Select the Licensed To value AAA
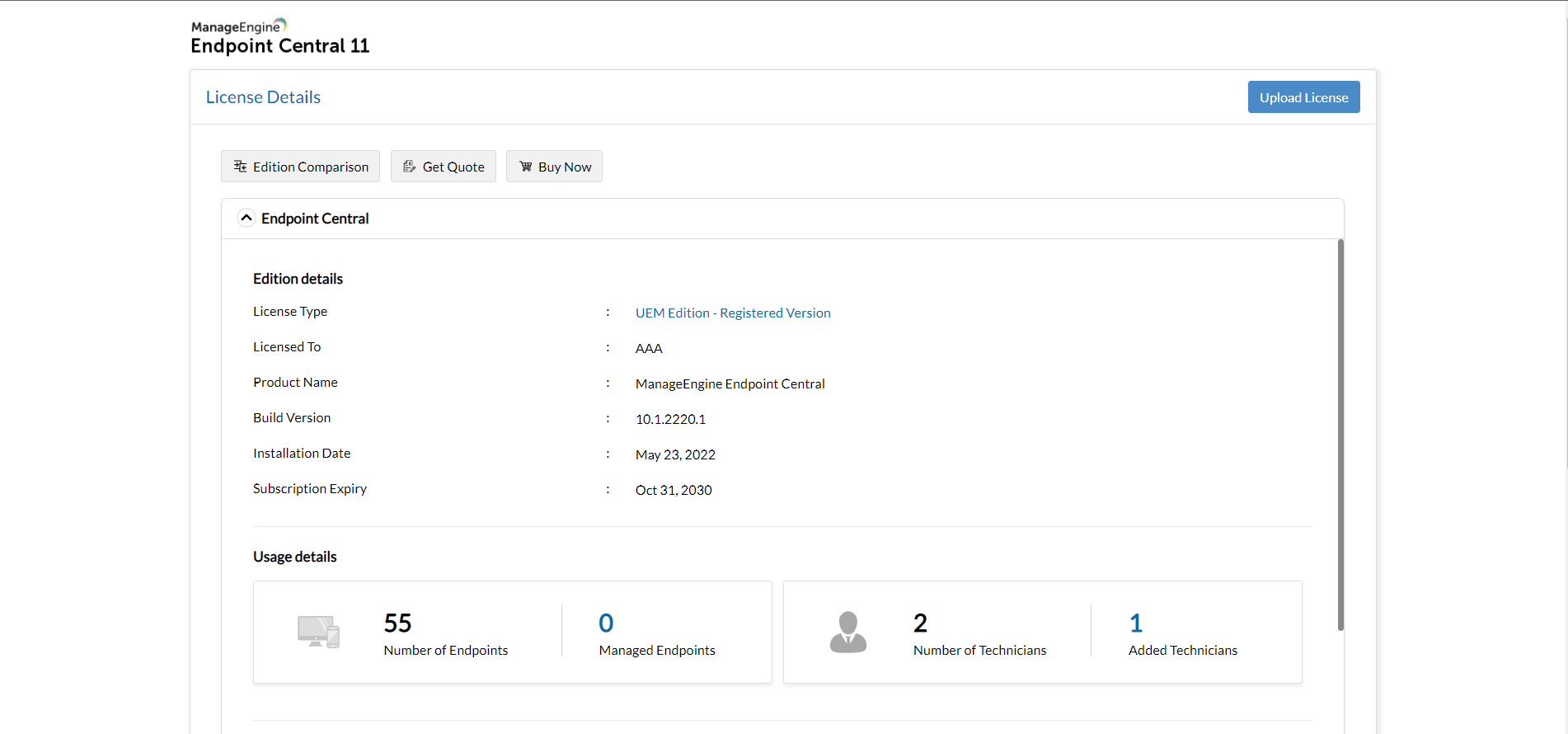 [649, 349]
